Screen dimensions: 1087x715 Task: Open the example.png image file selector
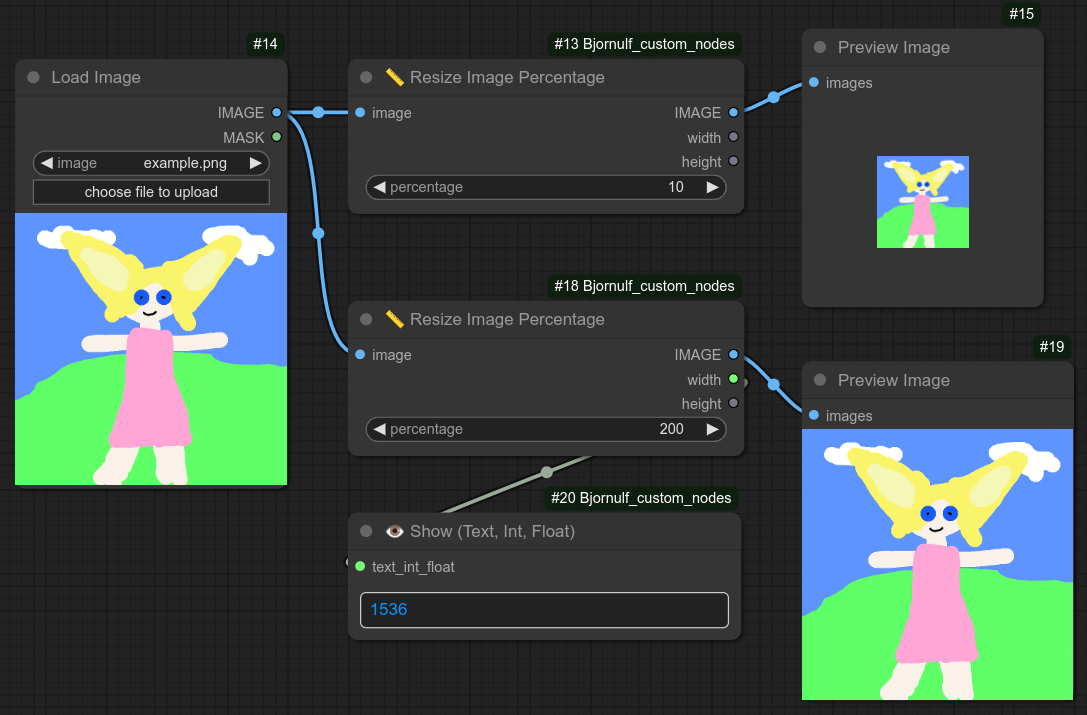(x=151, y=163)
